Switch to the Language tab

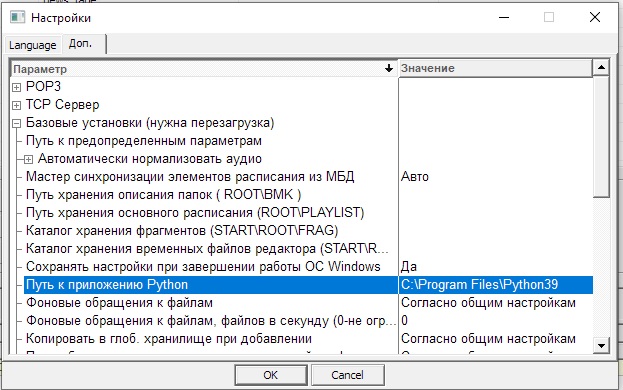point(33,45)
